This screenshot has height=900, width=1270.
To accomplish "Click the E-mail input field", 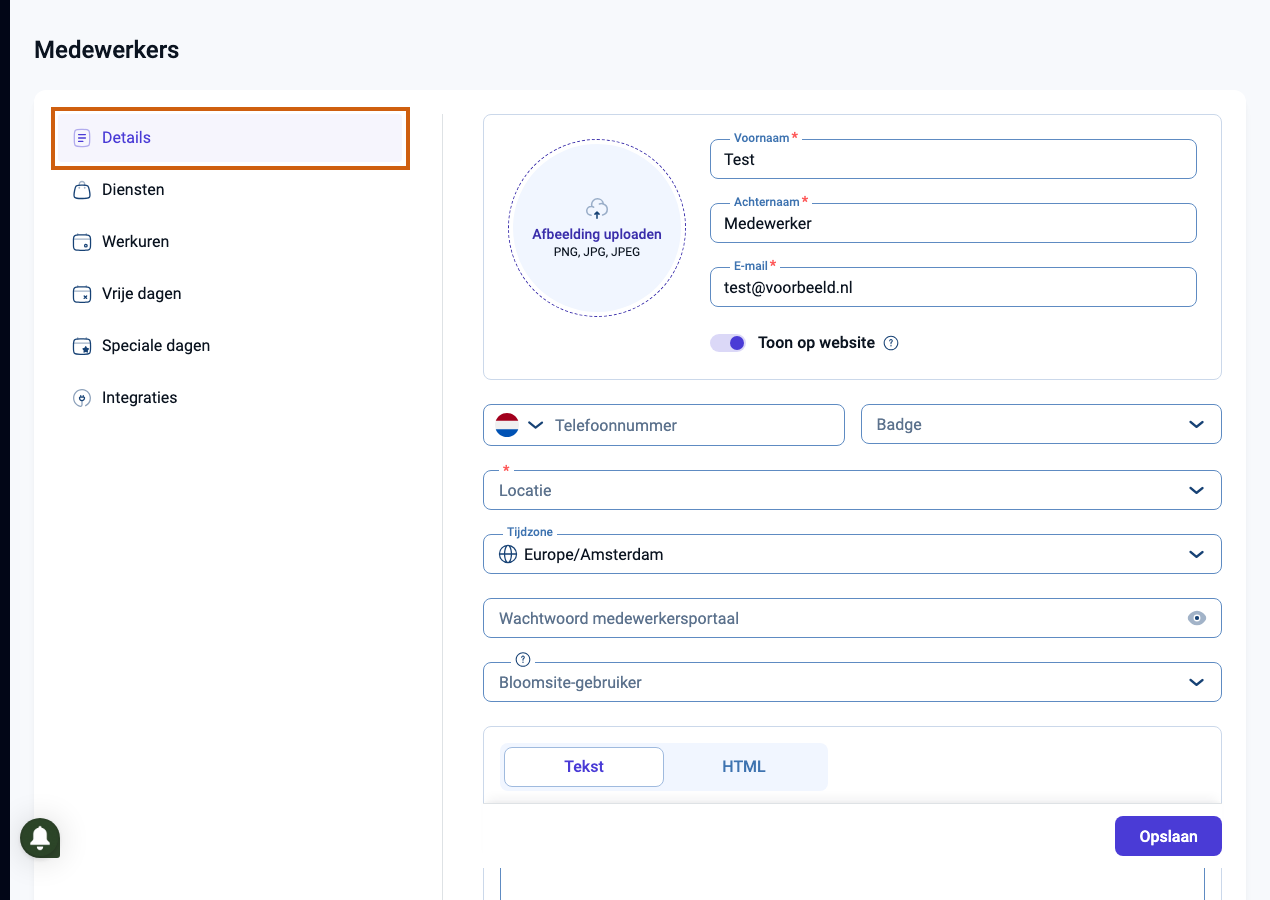I will pos(953,287).
